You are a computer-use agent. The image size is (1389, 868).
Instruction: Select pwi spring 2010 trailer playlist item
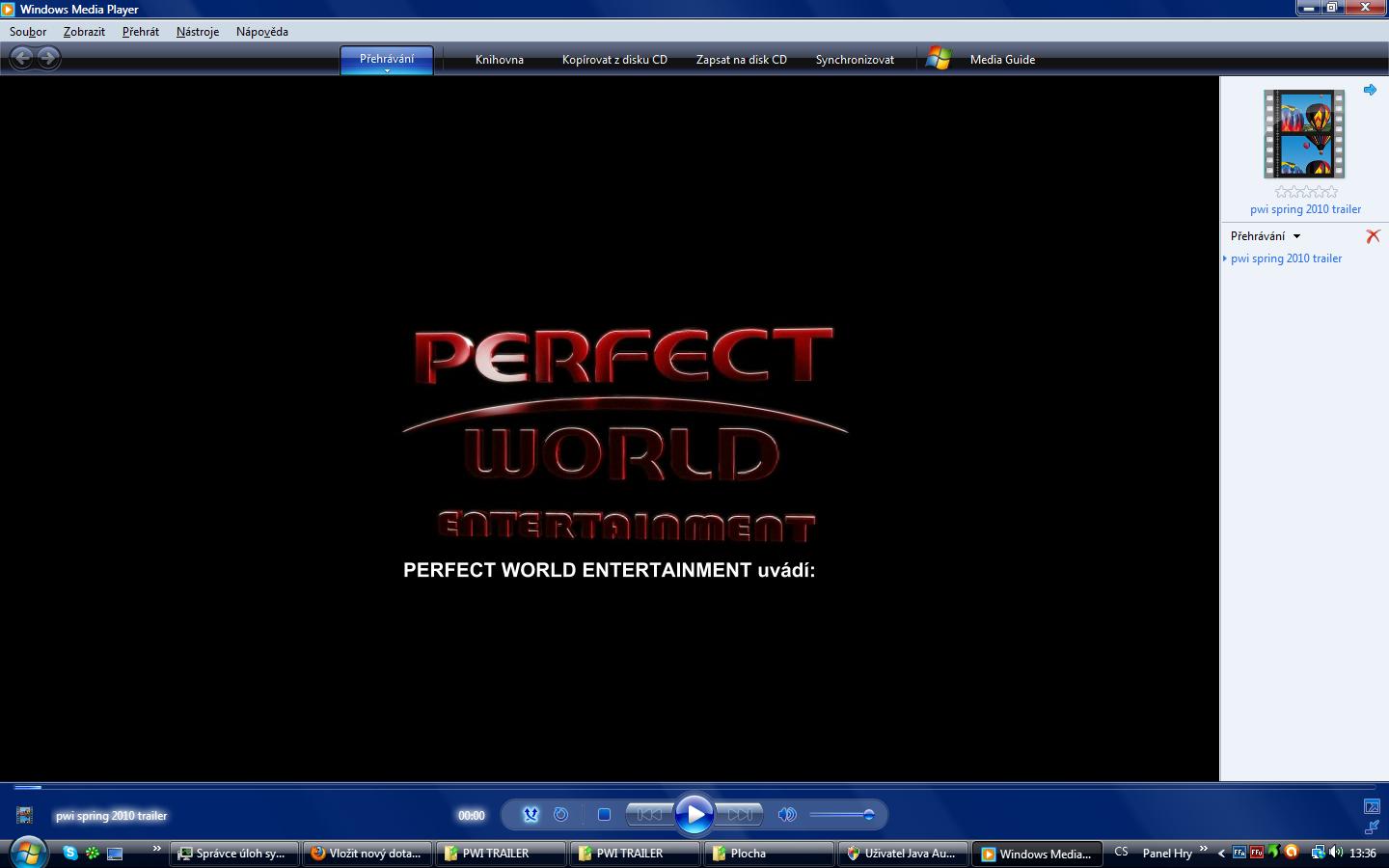point(1286,258)
